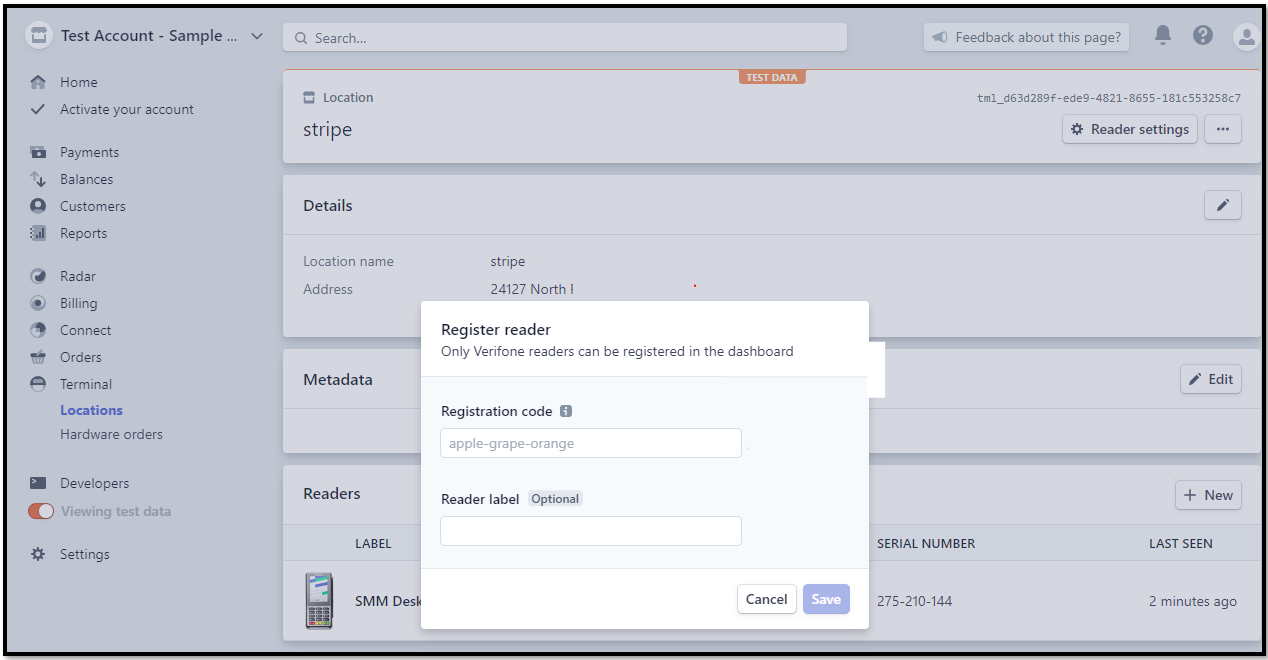
Task: Toggle the Viewing test data switch
Action: [41, 511]
